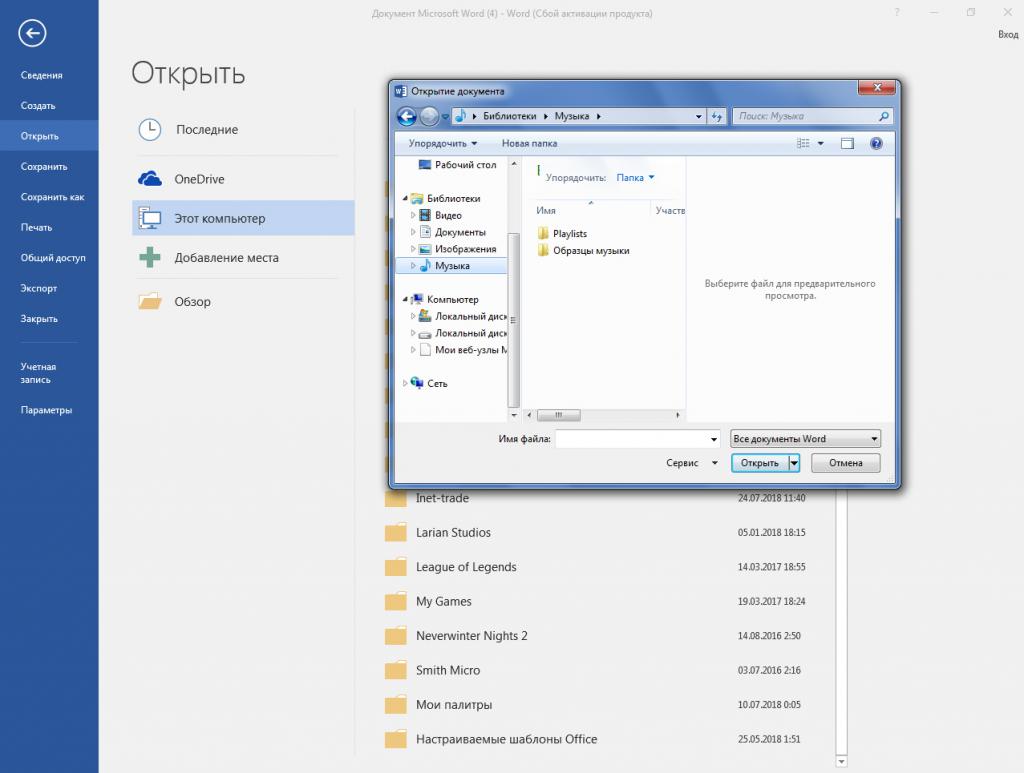Image resolution: width=1024 pixels, height=773 pixels.
Task: Click the Мои палитры folder icon
Action: click(x=396, y=705)
